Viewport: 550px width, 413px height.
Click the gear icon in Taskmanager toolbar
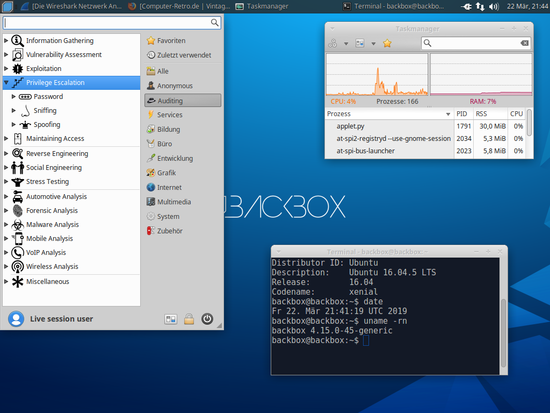click(333, 43)
